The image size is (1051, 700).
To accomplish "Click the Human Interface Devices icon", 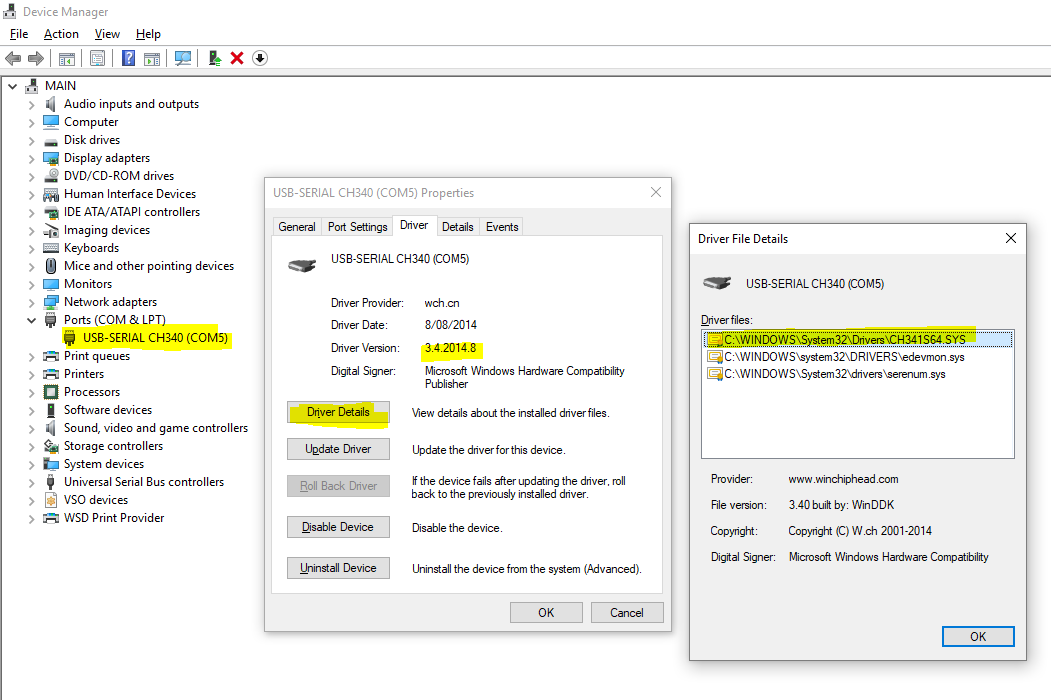I will click(51, 194).
